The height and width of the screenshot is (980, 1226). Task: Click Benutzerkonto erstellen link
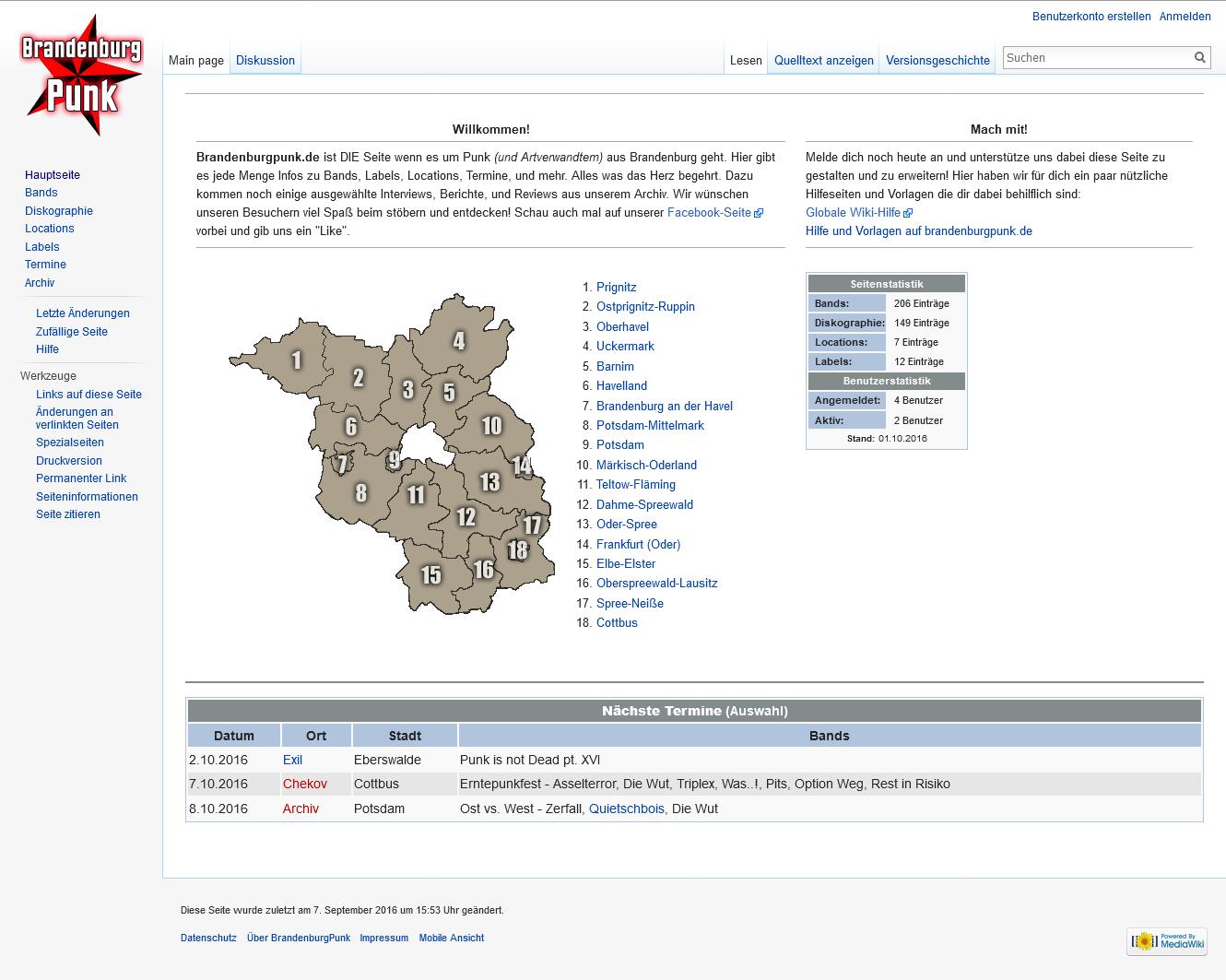tap(1090, 17)
